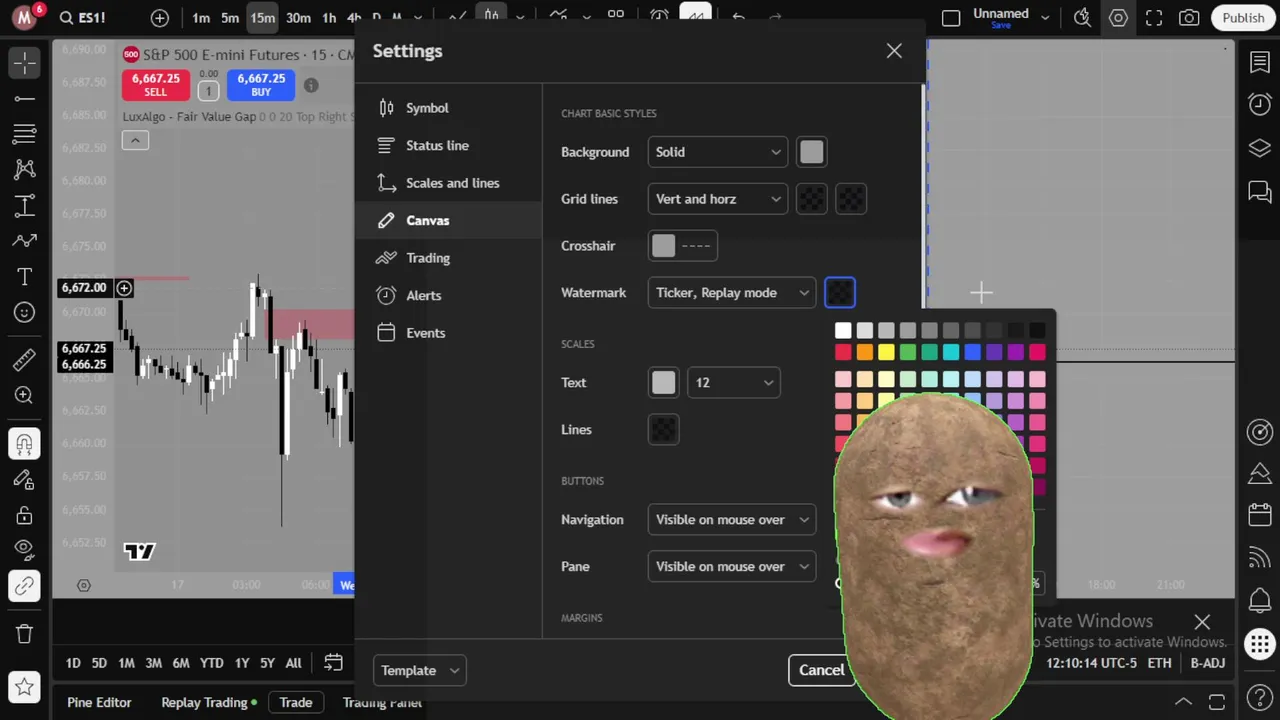
Task: Open the watchlist panel icon
Action: [1260, 62]
